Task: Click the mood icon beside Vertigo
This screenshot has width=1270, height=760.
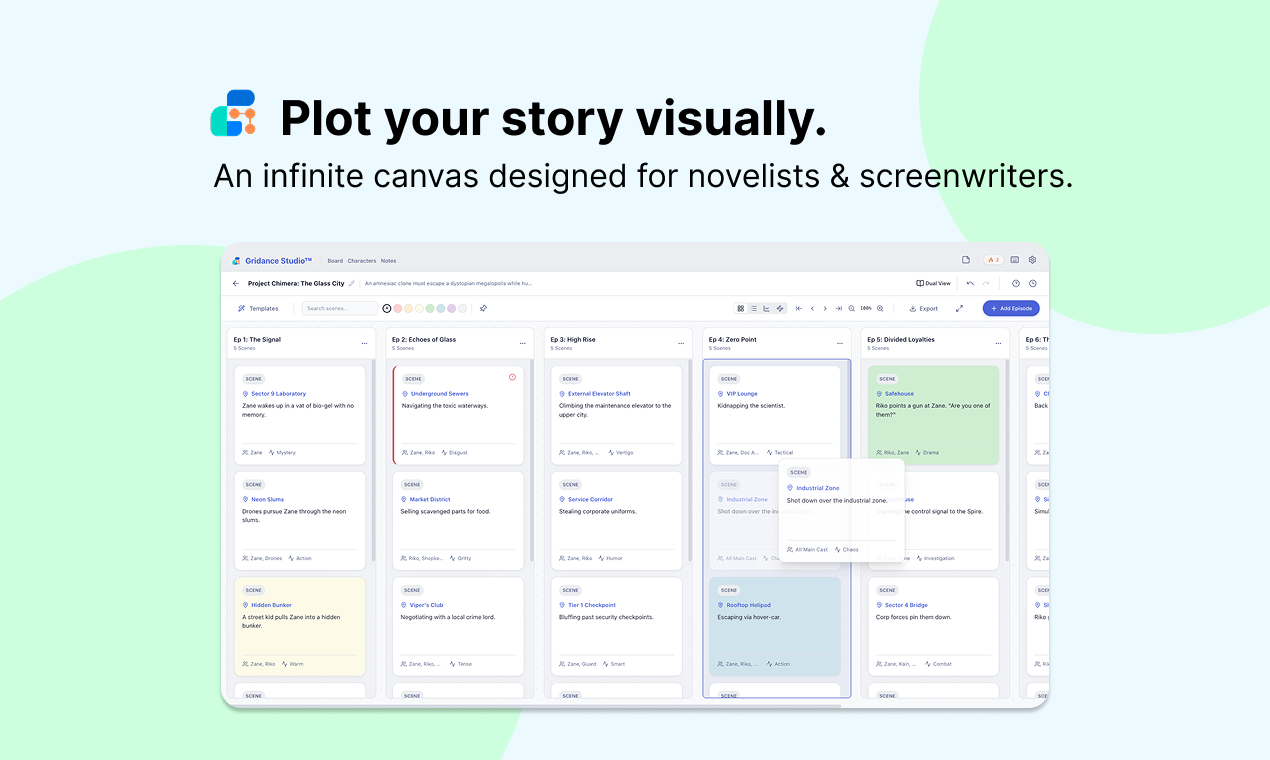Action: pos(611,453)
